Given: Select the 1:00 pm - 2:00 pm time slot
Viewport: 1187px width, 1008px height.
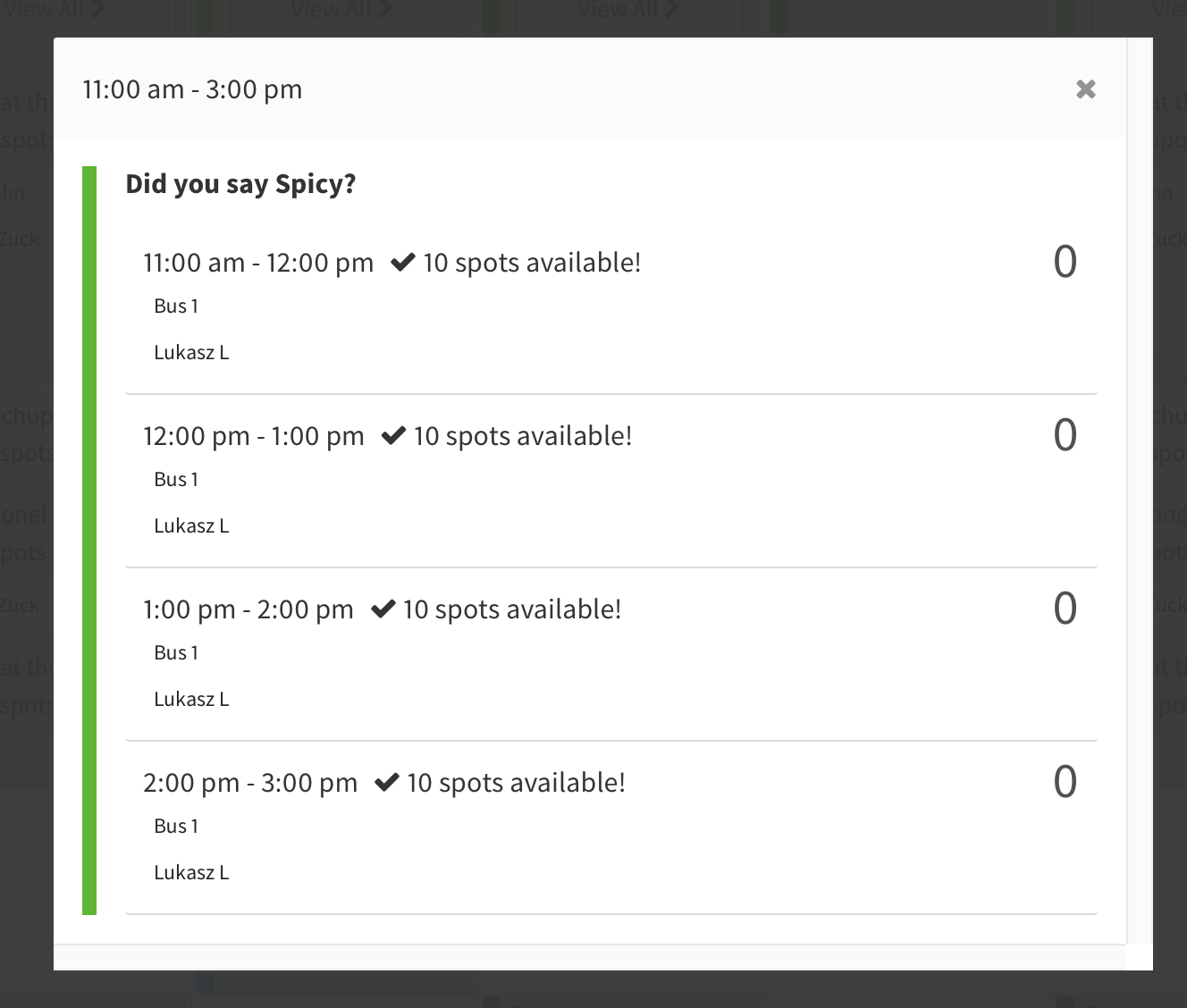Looking at the screenshot, I should click(x=611, y=654).
